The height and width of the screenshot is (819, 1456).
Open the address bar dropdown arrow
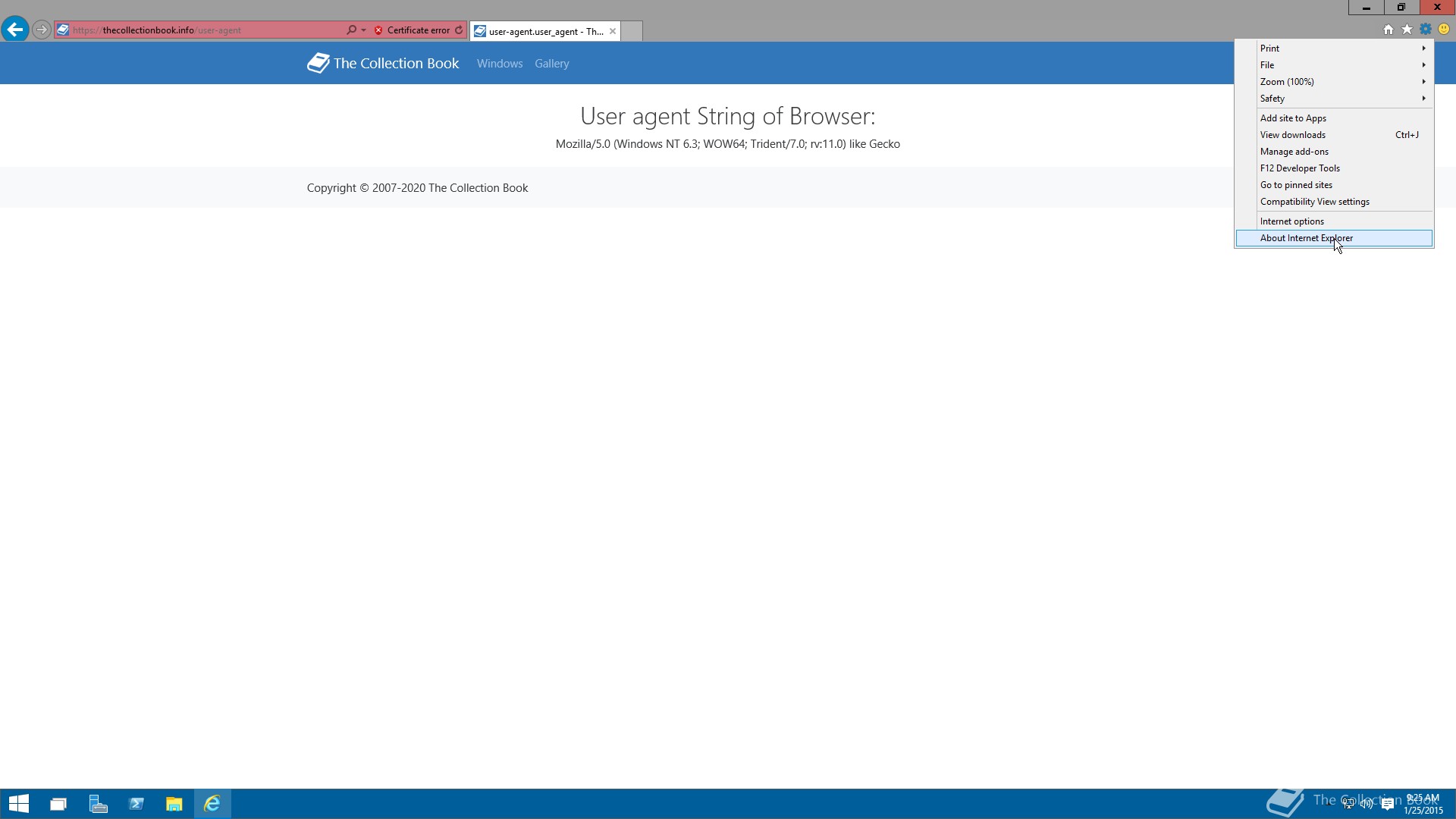pos(364,30)
